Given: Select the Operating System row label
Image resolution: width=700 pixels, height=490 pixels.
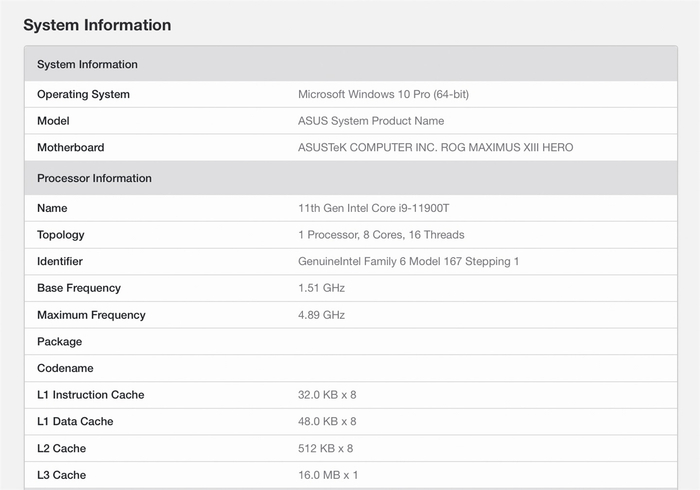Looking at the screenshot, I should pyautogui.click(x=83, y=94).
